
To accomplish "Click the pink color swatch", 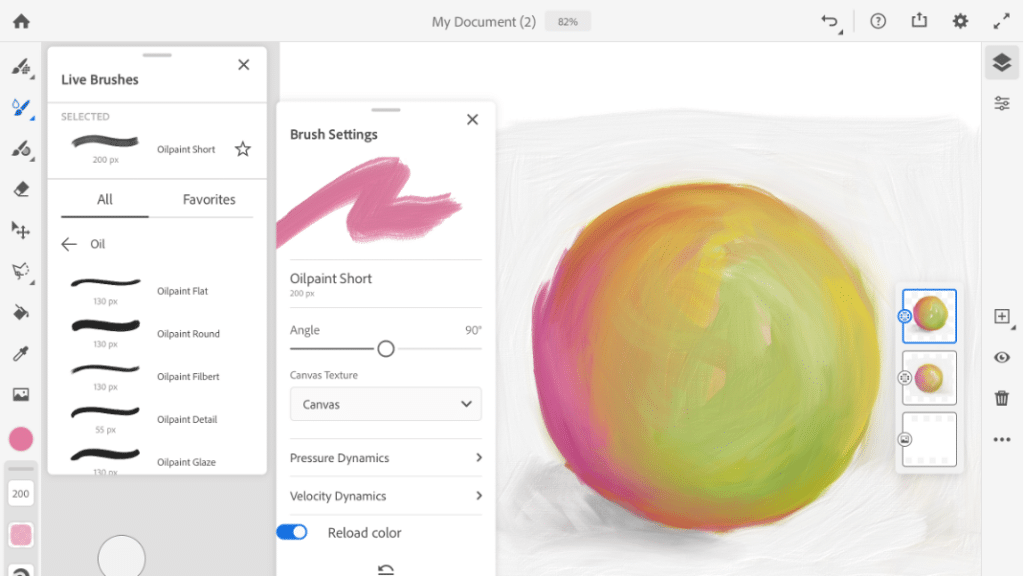I will [20, 438].
